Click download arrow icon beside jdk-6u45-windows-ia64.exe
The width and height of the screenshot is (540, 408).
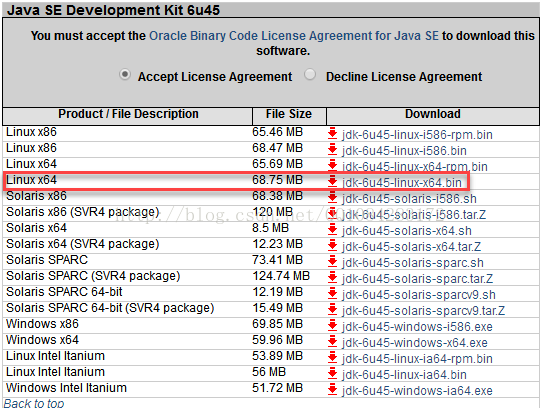tap(332, 390)
